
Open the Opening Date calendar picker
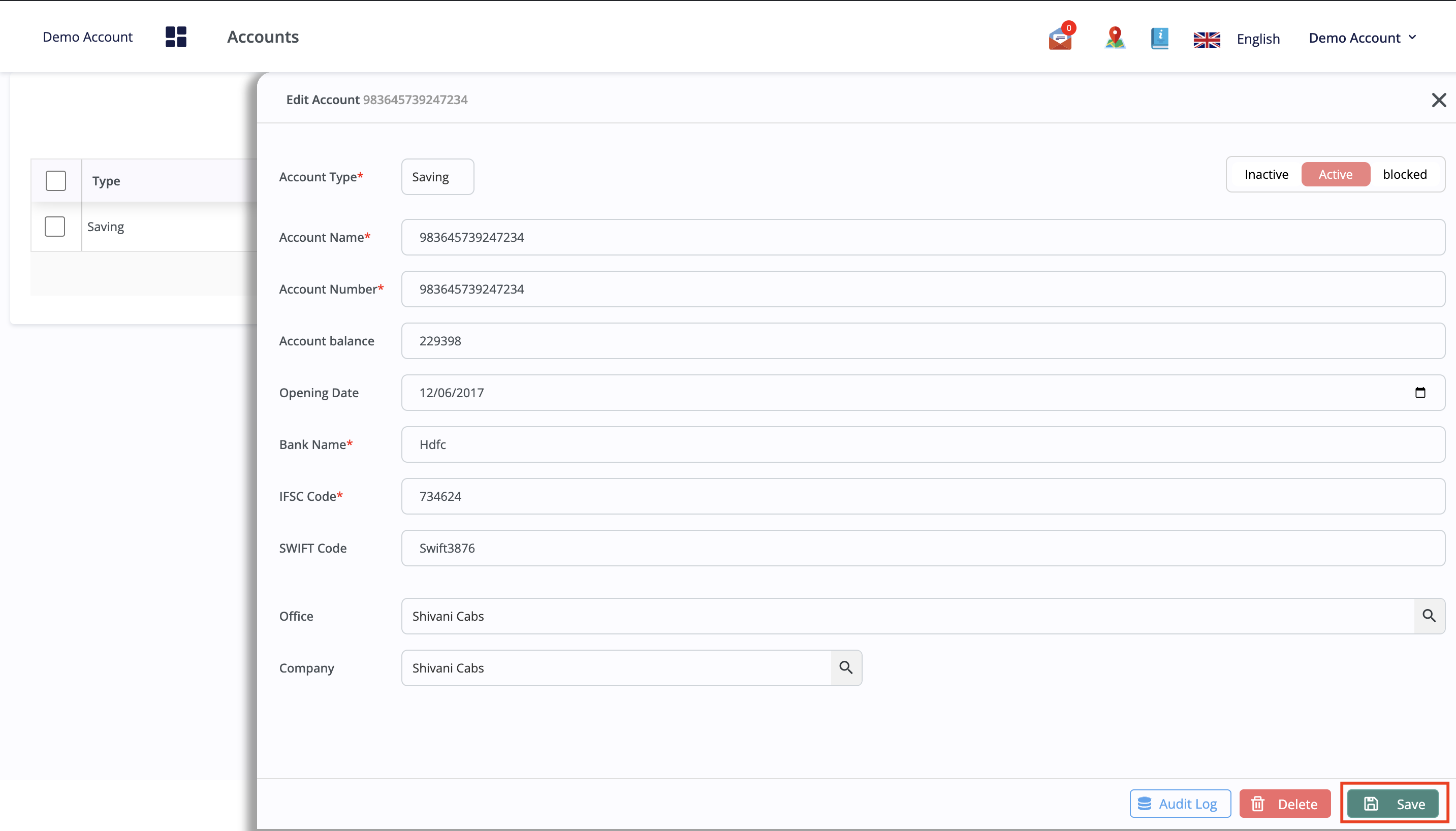(1420, 393)
